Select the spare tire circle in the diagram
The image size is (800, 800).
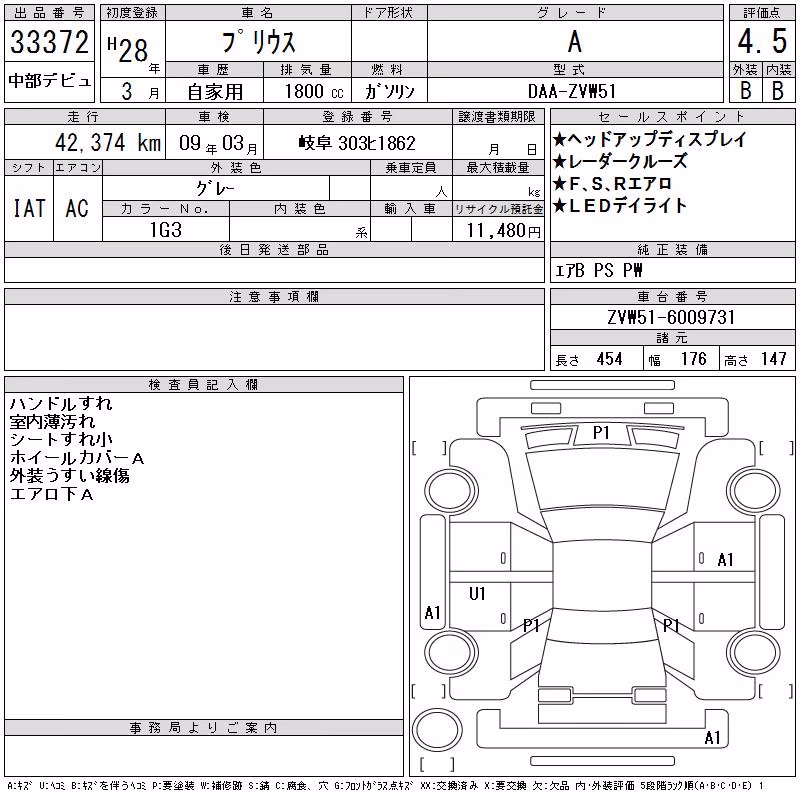(x=437, y=729)
